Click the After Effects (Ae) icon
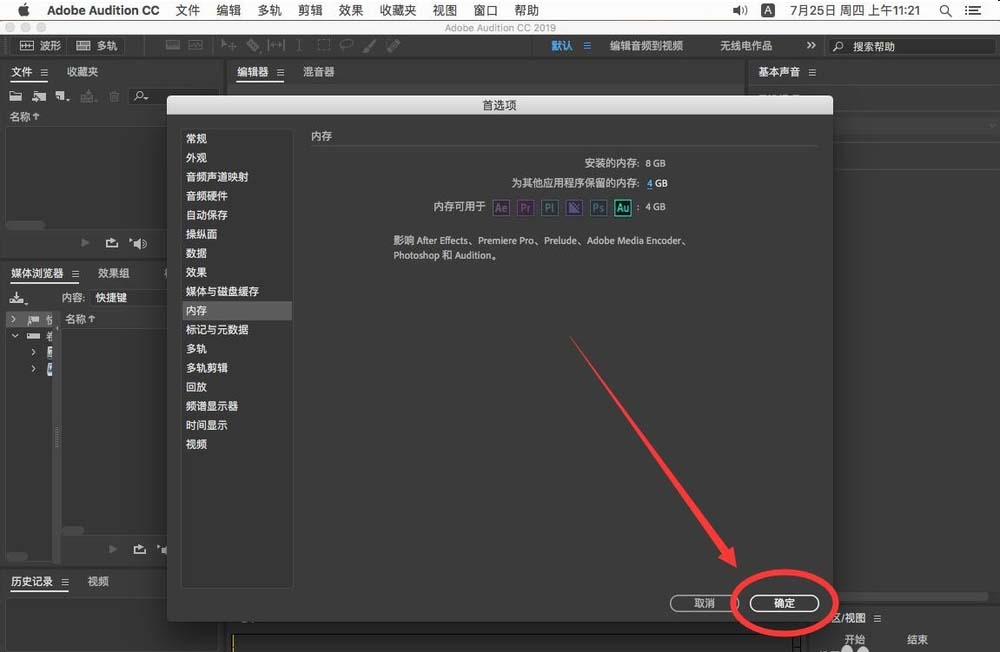This screenshot has height=652, width=1000. (x=501, y=207)
